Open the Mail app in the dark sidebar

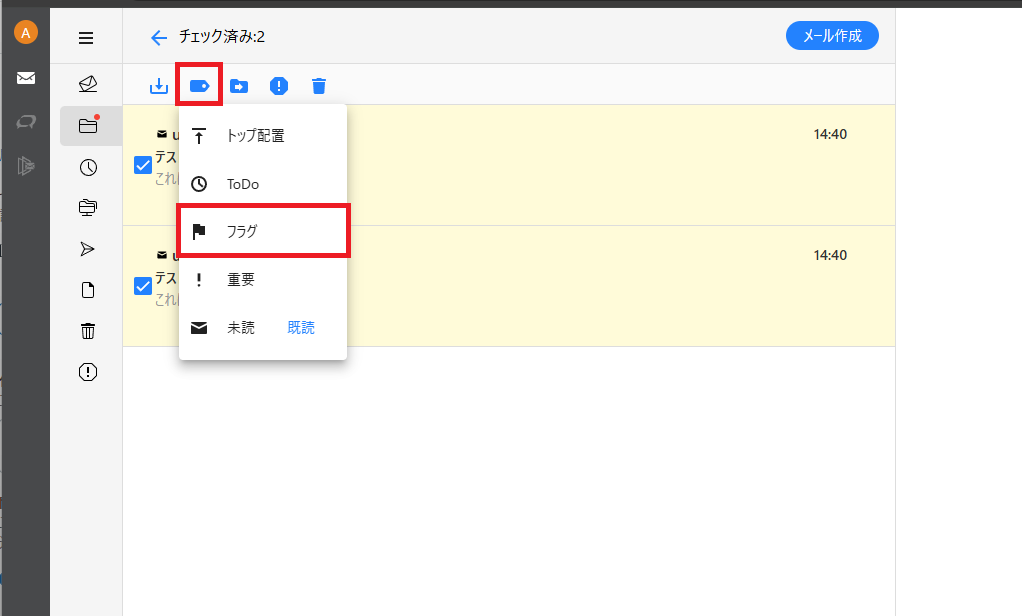[26, 78]
